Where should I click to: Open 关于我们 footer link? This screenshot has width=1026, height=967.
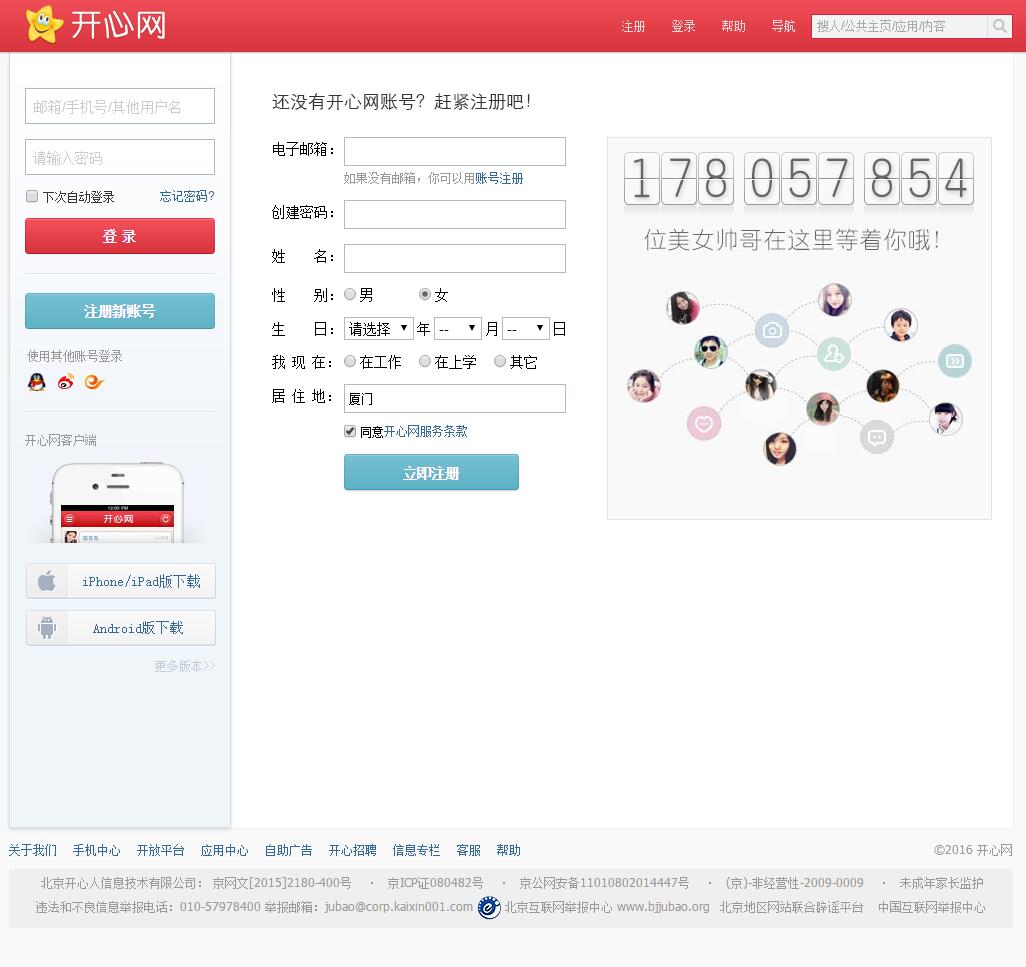point(33,850)
